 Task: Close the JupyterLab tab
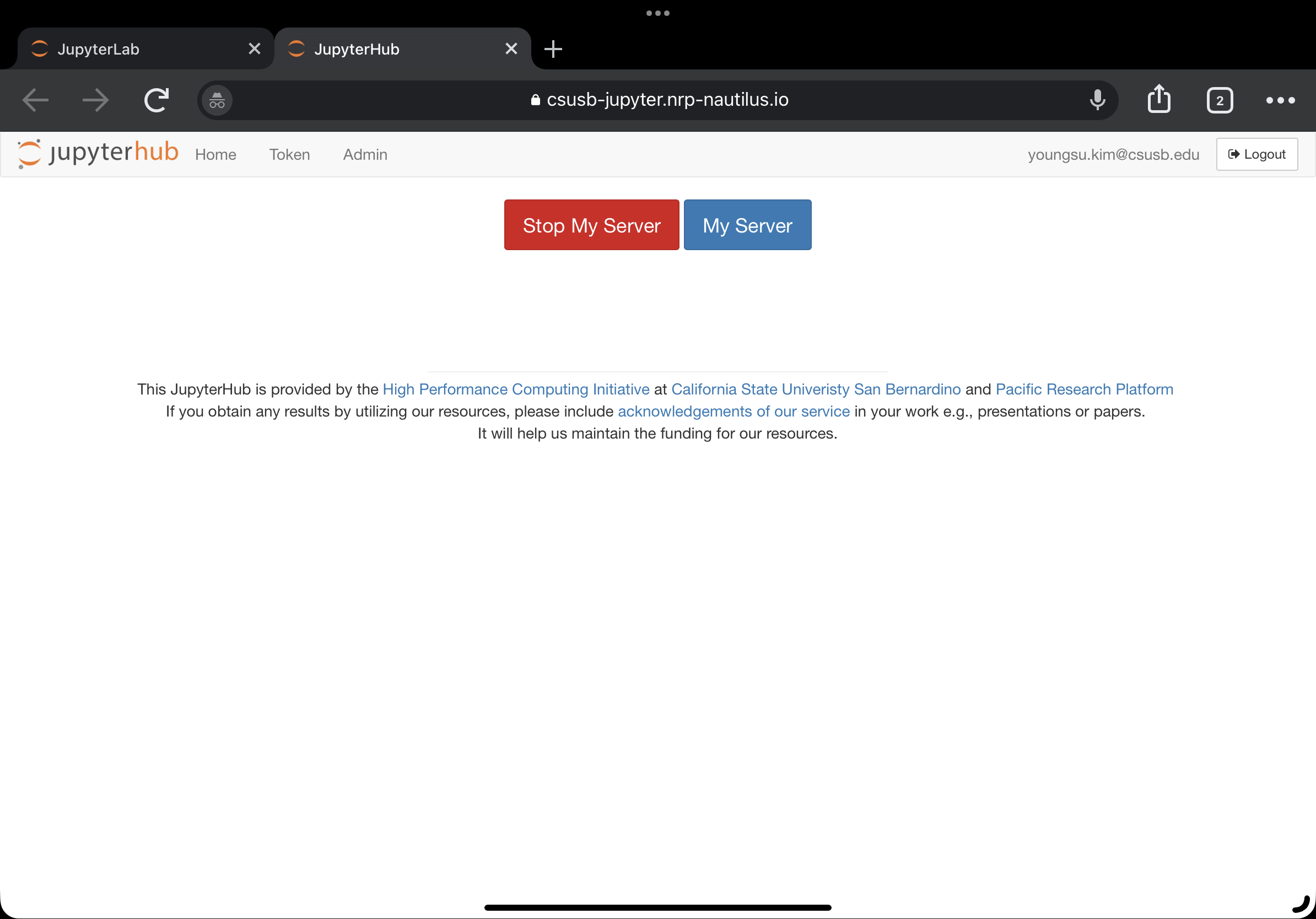[x=255, y=49]
